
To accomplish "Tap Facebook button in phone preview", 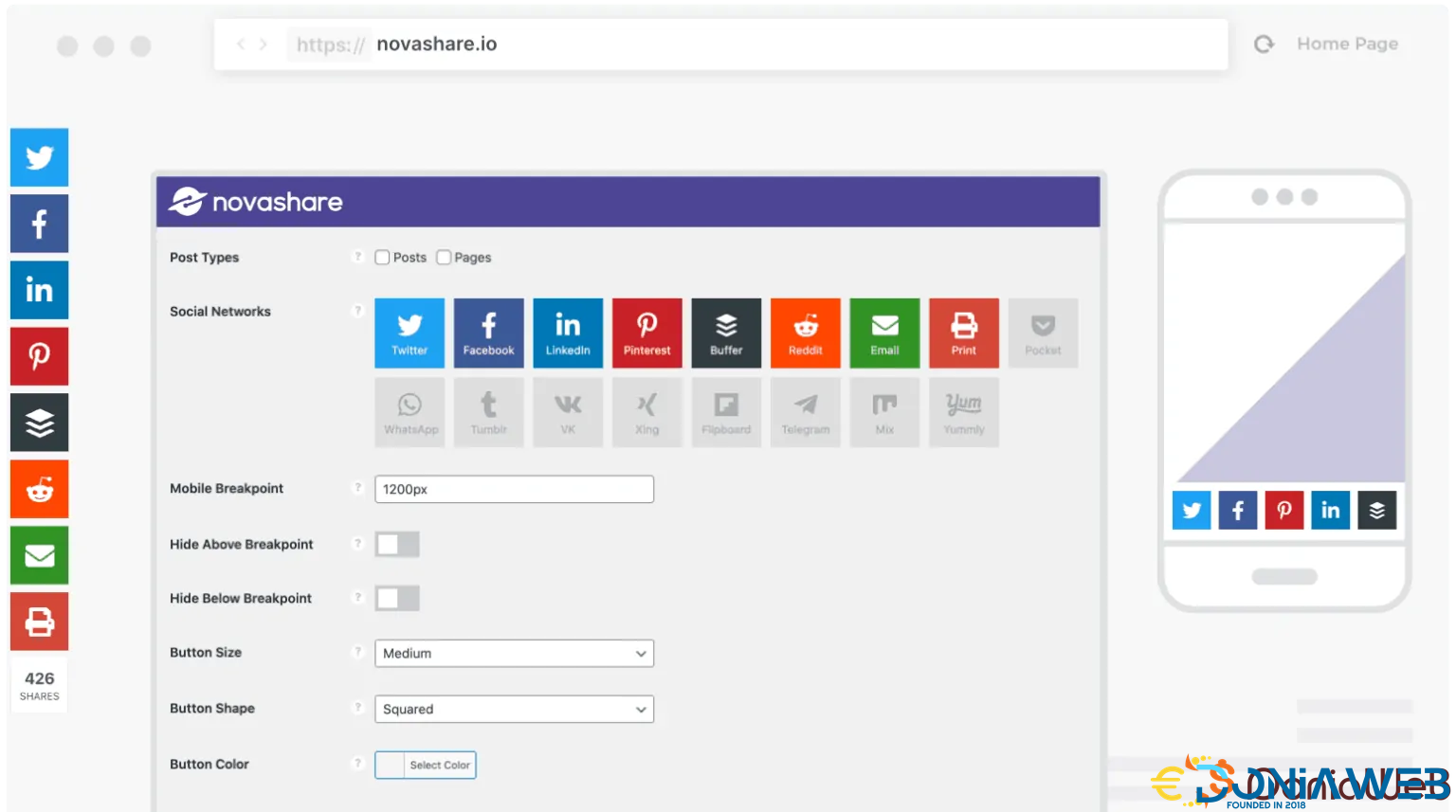I will [1238, 511].
